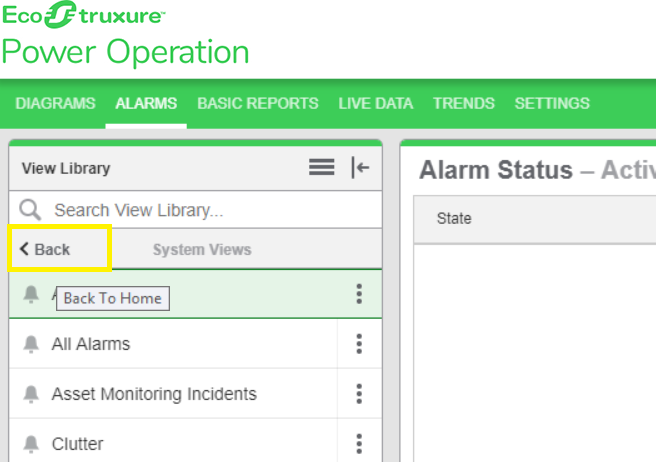This screenshot has width=656, height=462.
Task: Open the three-dot menu for Clutter
Action: coord(359,443)
